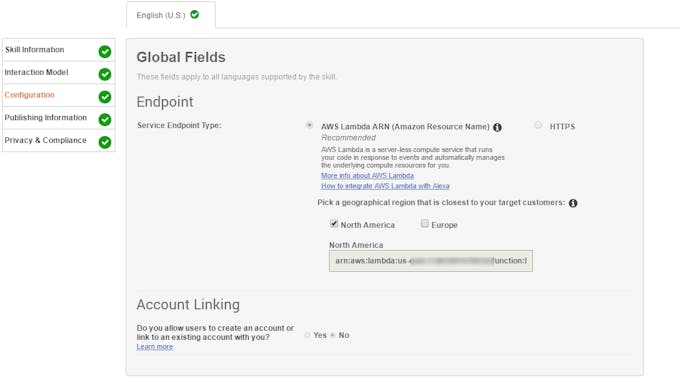Click the info icon after geographical region text
The image size is (680, 382).
coord(573,203)
